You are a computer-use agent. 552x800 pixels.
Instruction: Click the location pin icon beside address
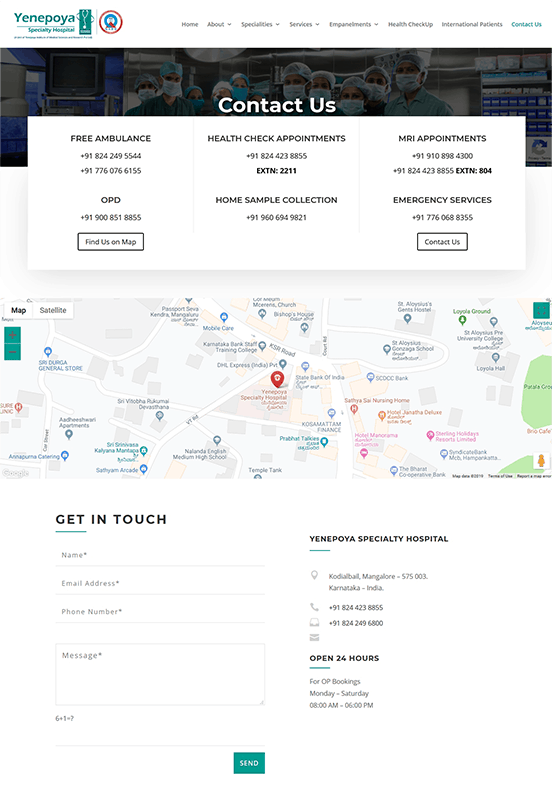click(x=314, y=576)
